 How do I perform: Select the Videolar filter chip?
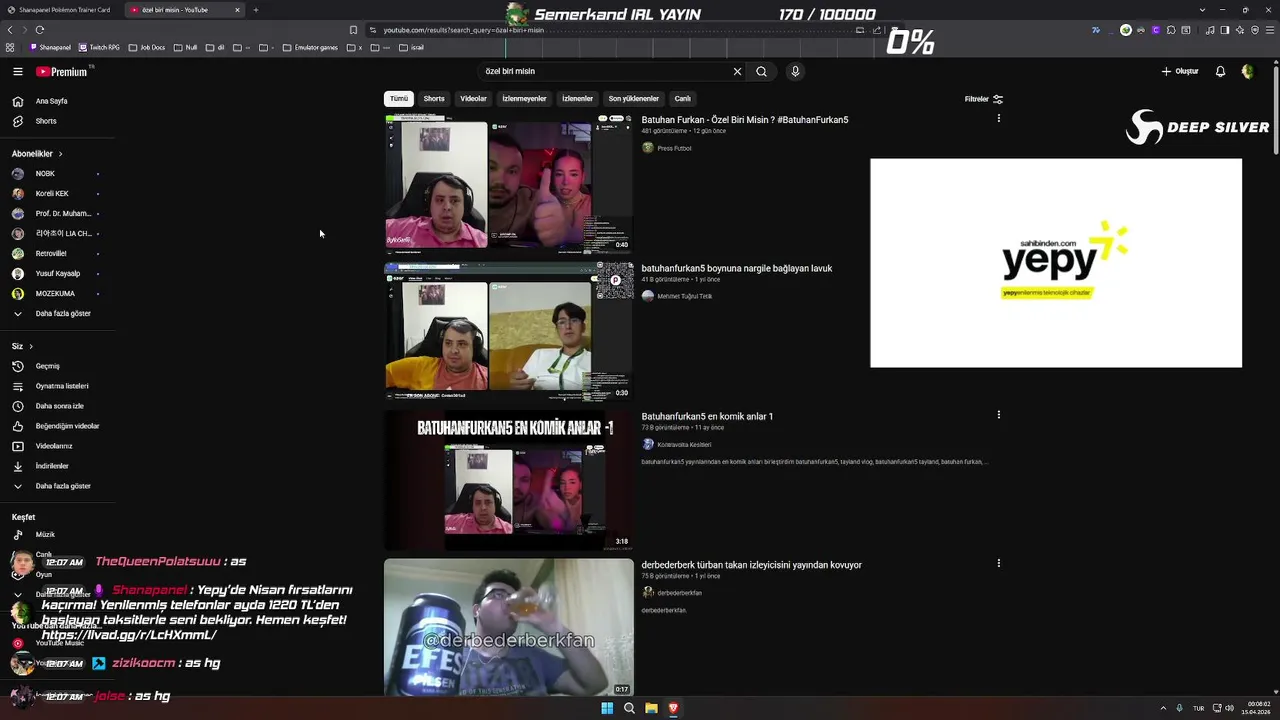[x=473, y=99]
